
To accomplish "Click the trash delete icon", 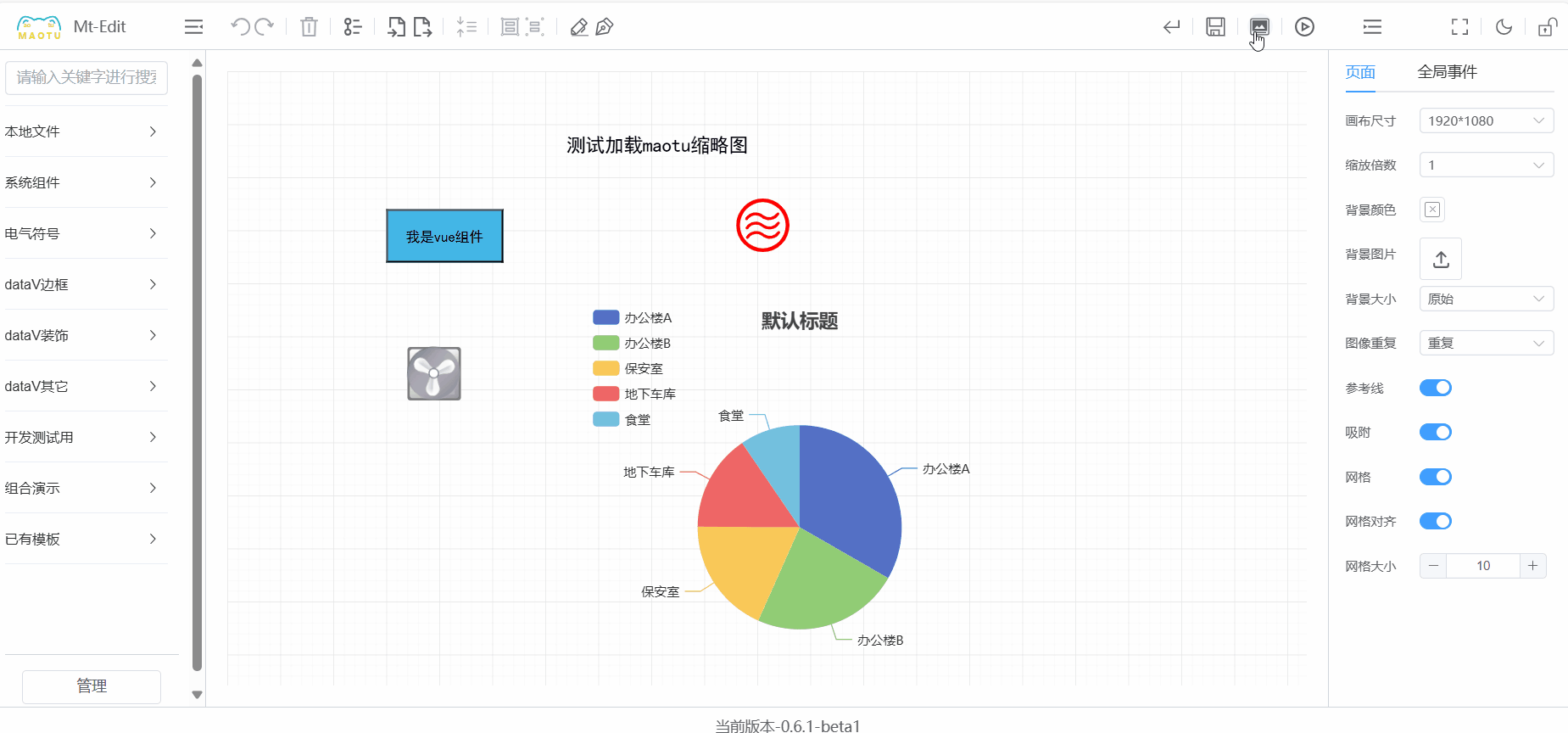I will (x=309, y=27).
